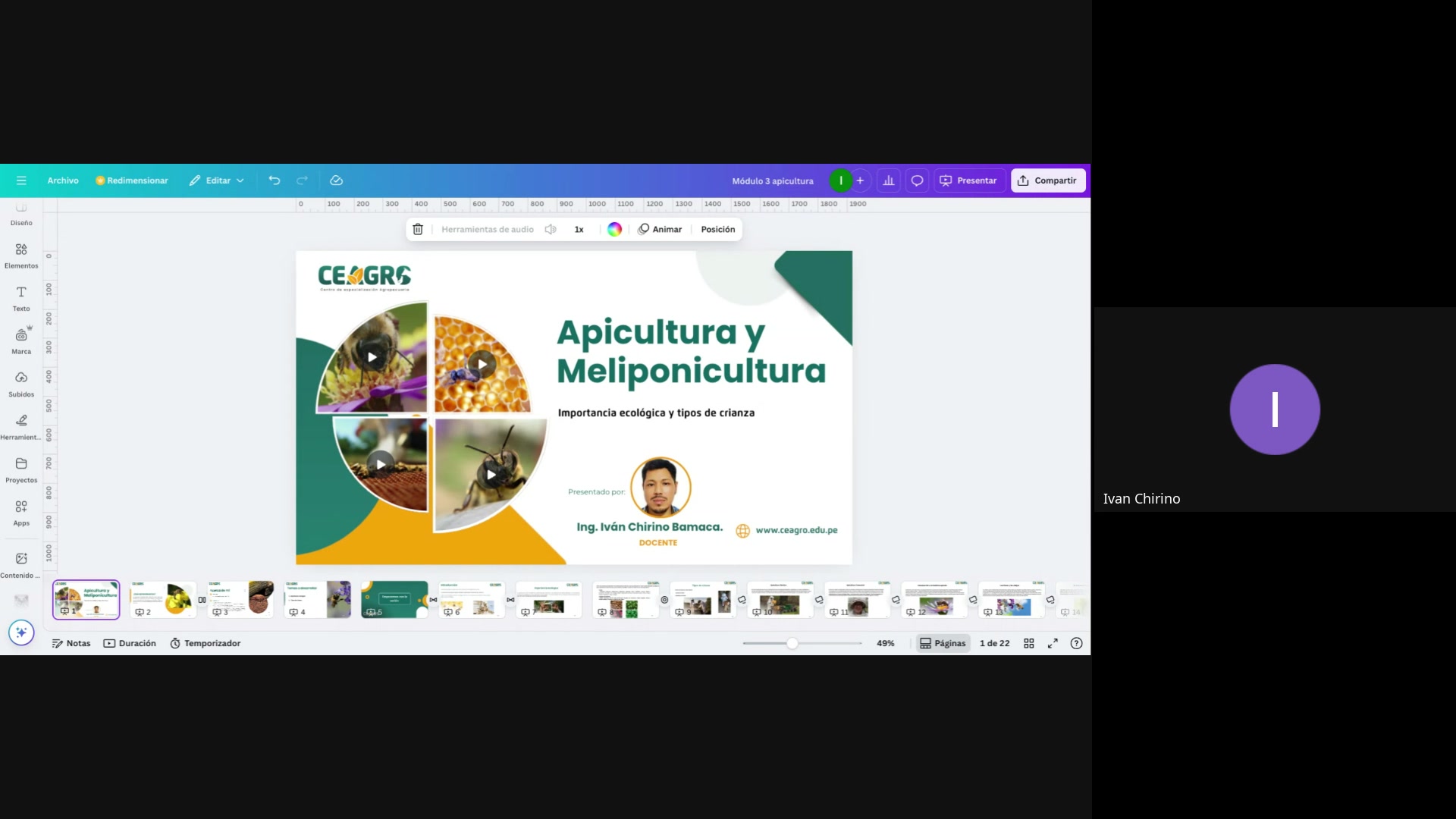Click the zoom slider handle
This screenshot has width=1456, height=819.
click(x=792, y=643)
